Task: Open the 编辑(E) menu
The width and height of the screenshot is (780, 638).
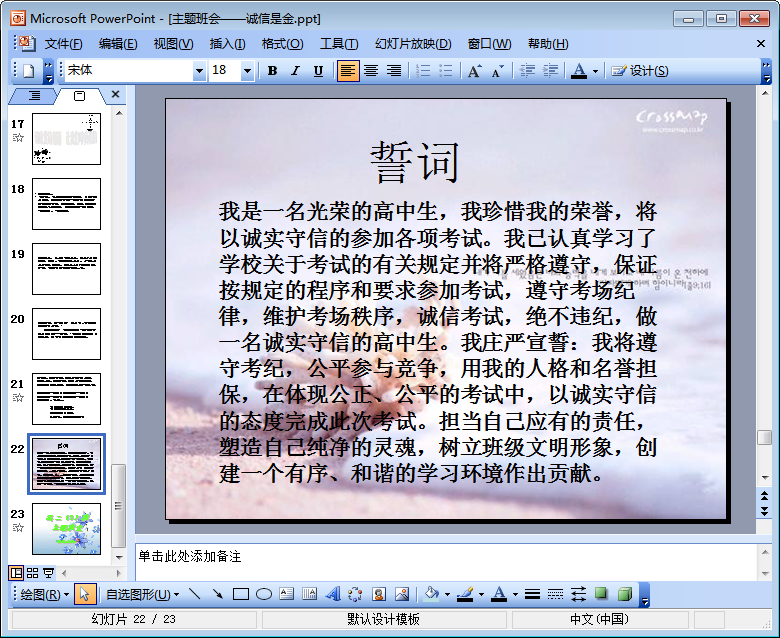Action: coord(118,44)
